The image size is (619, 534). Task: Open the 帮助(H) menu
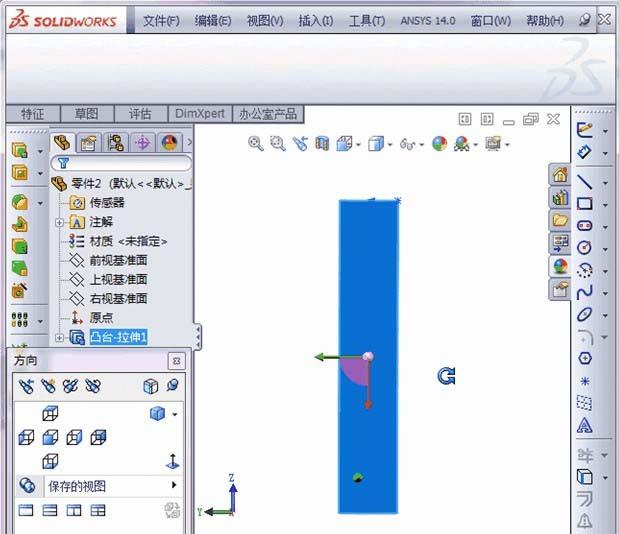[x=545, y=21]
